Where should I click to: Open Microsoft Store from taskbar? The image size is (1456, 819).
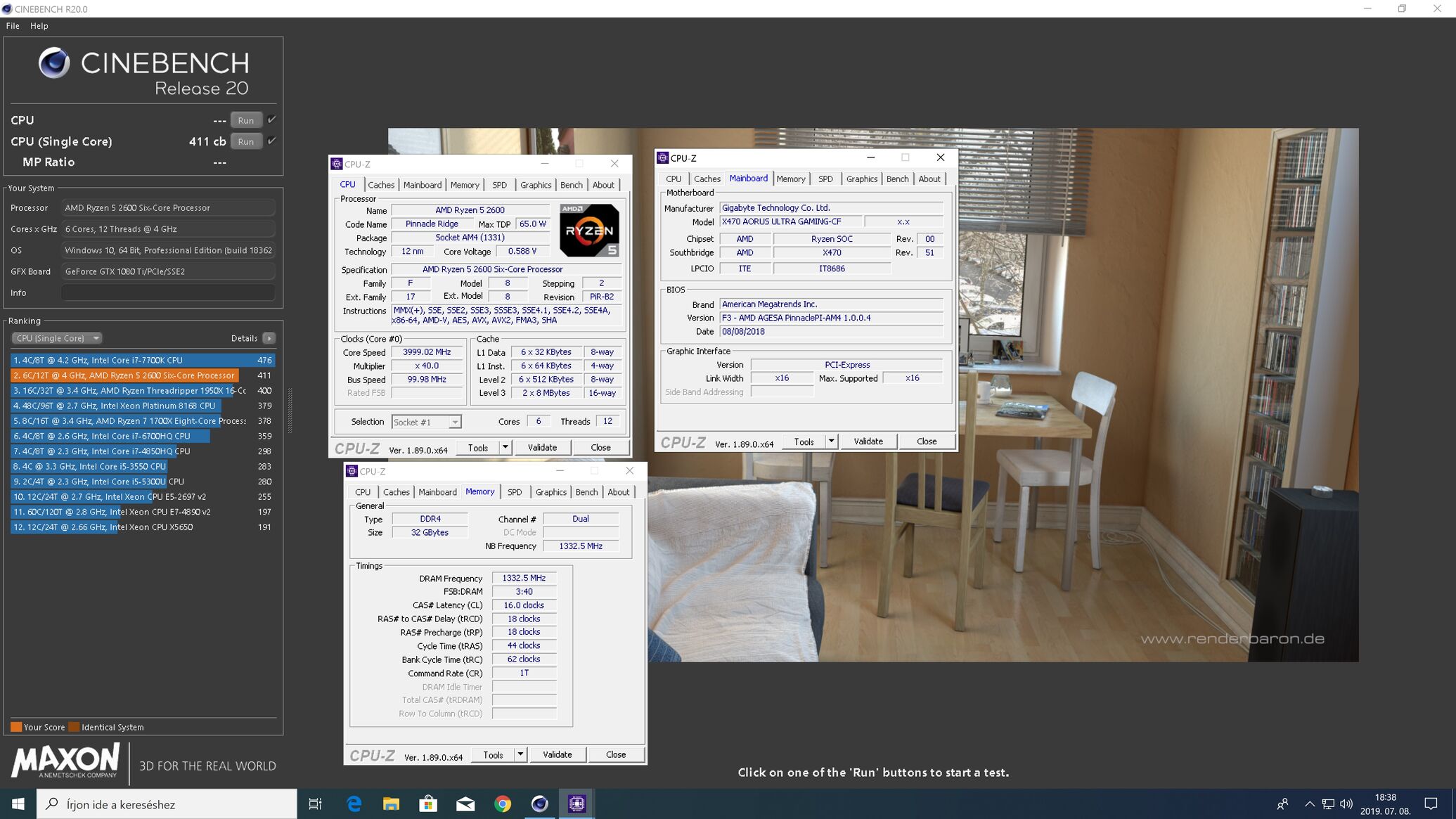(x=428, y=804)
